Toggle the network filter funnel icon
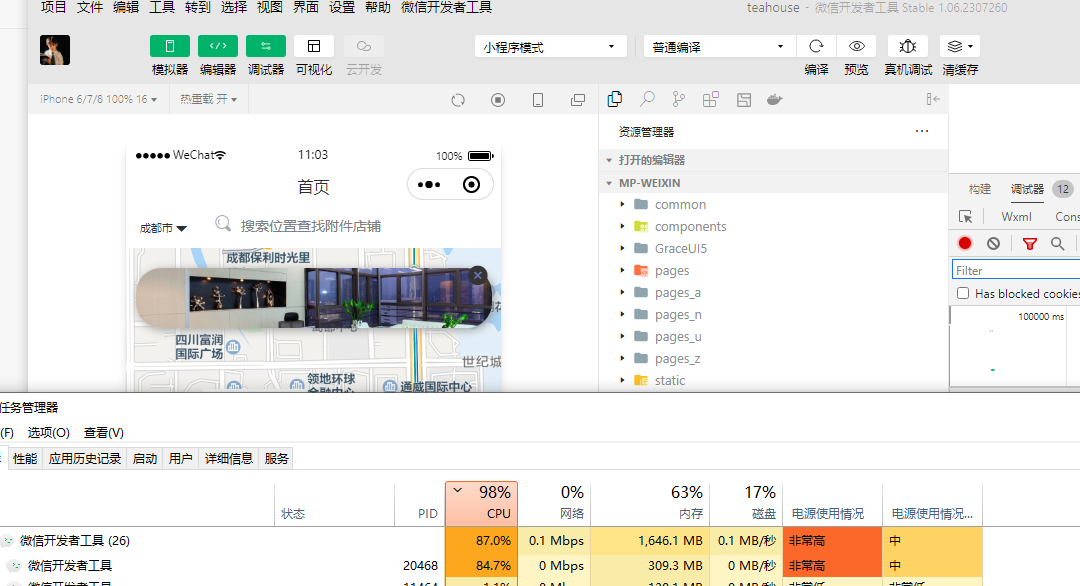1080x586 pixels. click(1030, 243)
